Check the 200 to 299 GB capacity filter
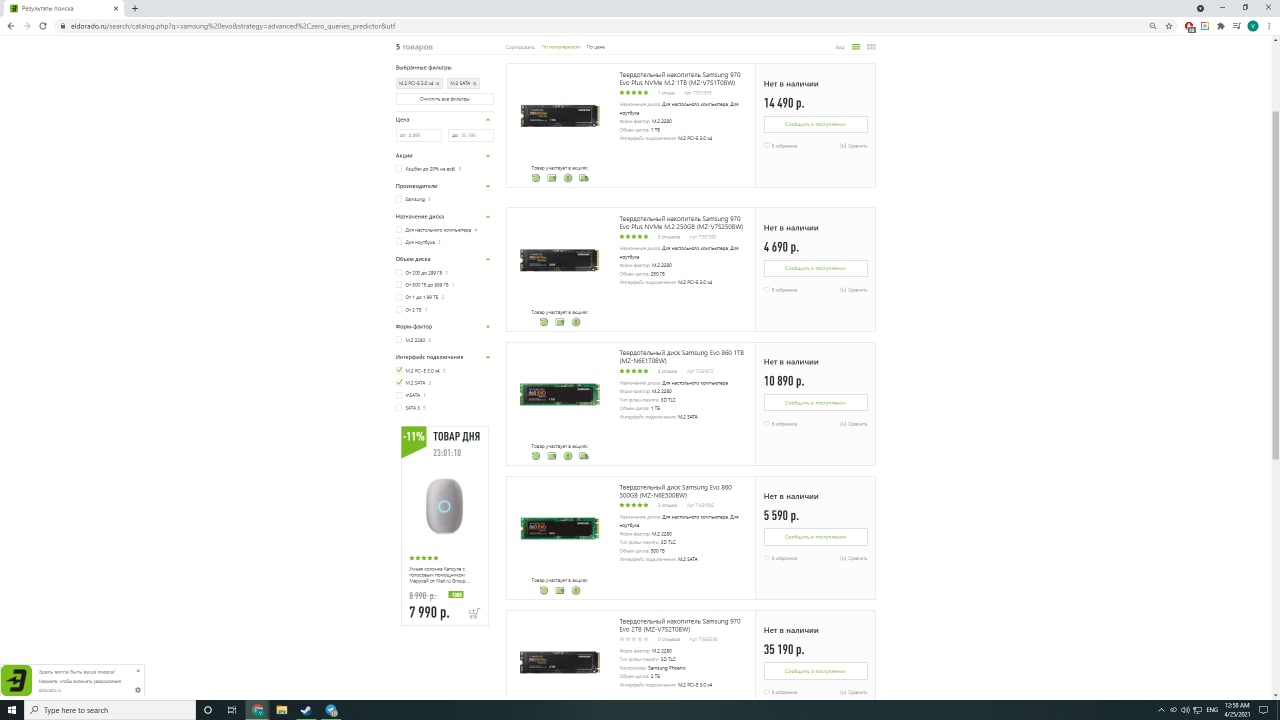The width and height of the screenshot is (1280, 720). (399, 273)
